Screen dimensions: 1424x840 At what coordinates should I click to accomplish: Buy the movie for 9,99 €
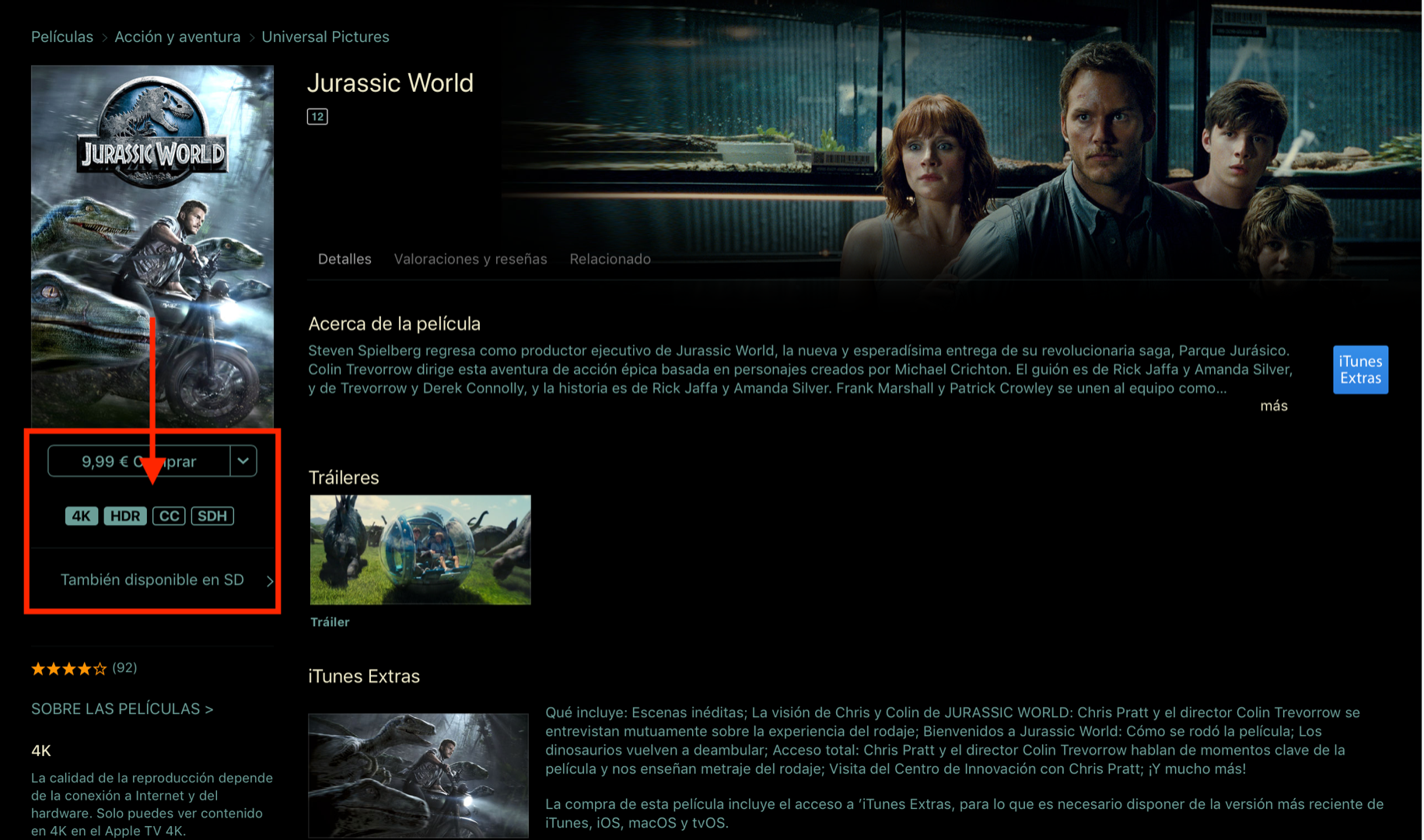(139, 461)
